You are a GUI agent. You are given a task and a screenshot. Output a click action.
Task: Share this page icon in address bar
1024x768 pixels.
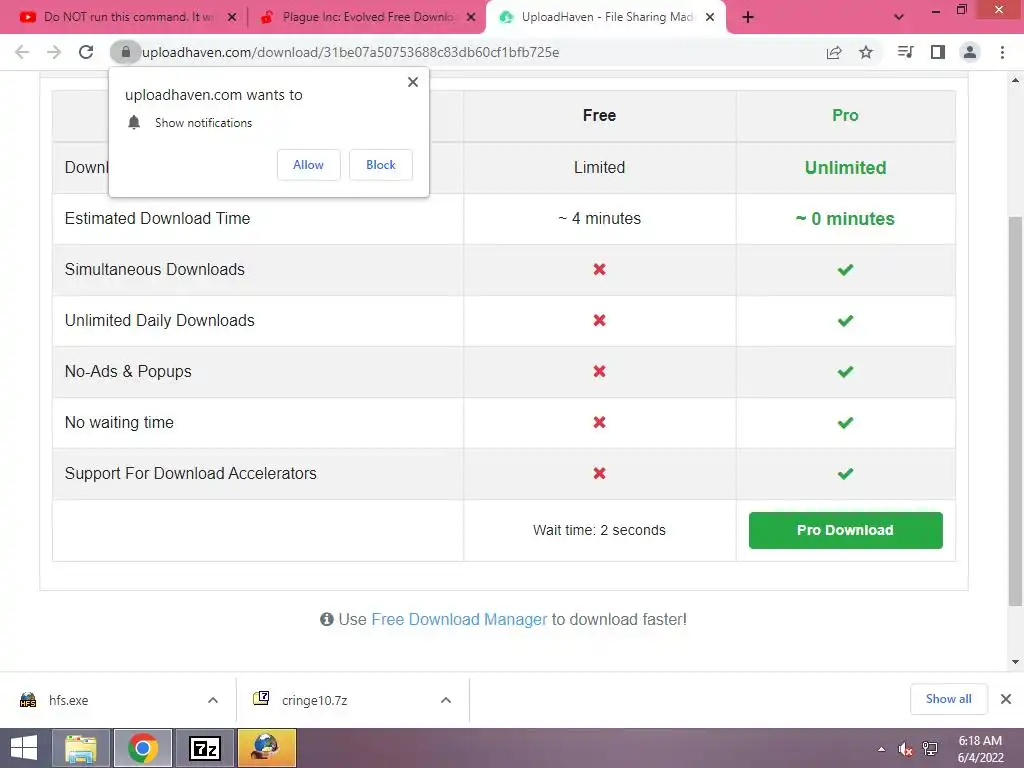834,52
